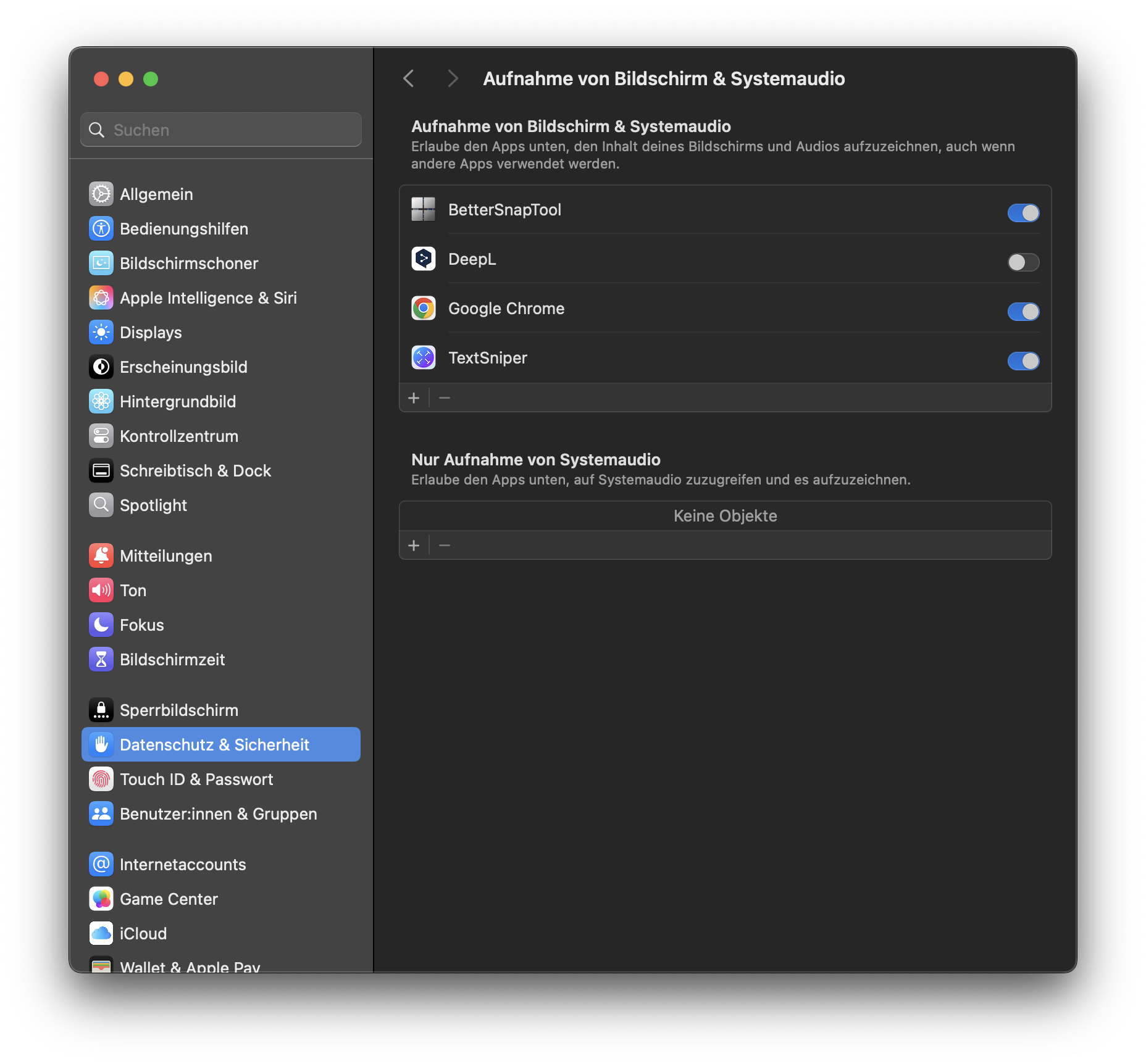The height and width of the screenshot is (1064, 1146).
Task: Open the Kontrollzentrum settings icon
Action: click(x=101, y=436)
